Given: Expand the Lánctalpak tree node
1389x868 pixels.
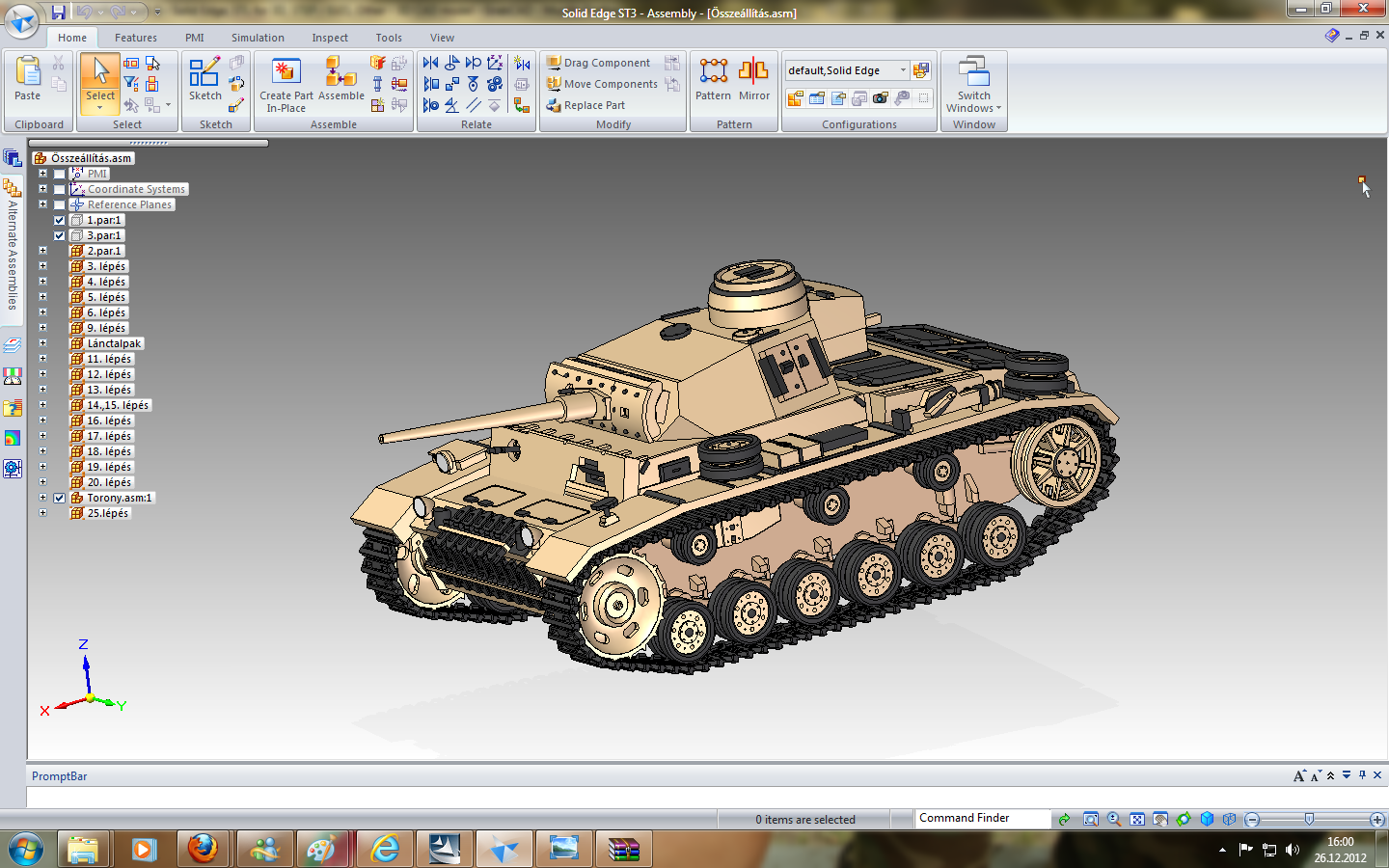Looking at the screenshot, I should coord(42,343).
